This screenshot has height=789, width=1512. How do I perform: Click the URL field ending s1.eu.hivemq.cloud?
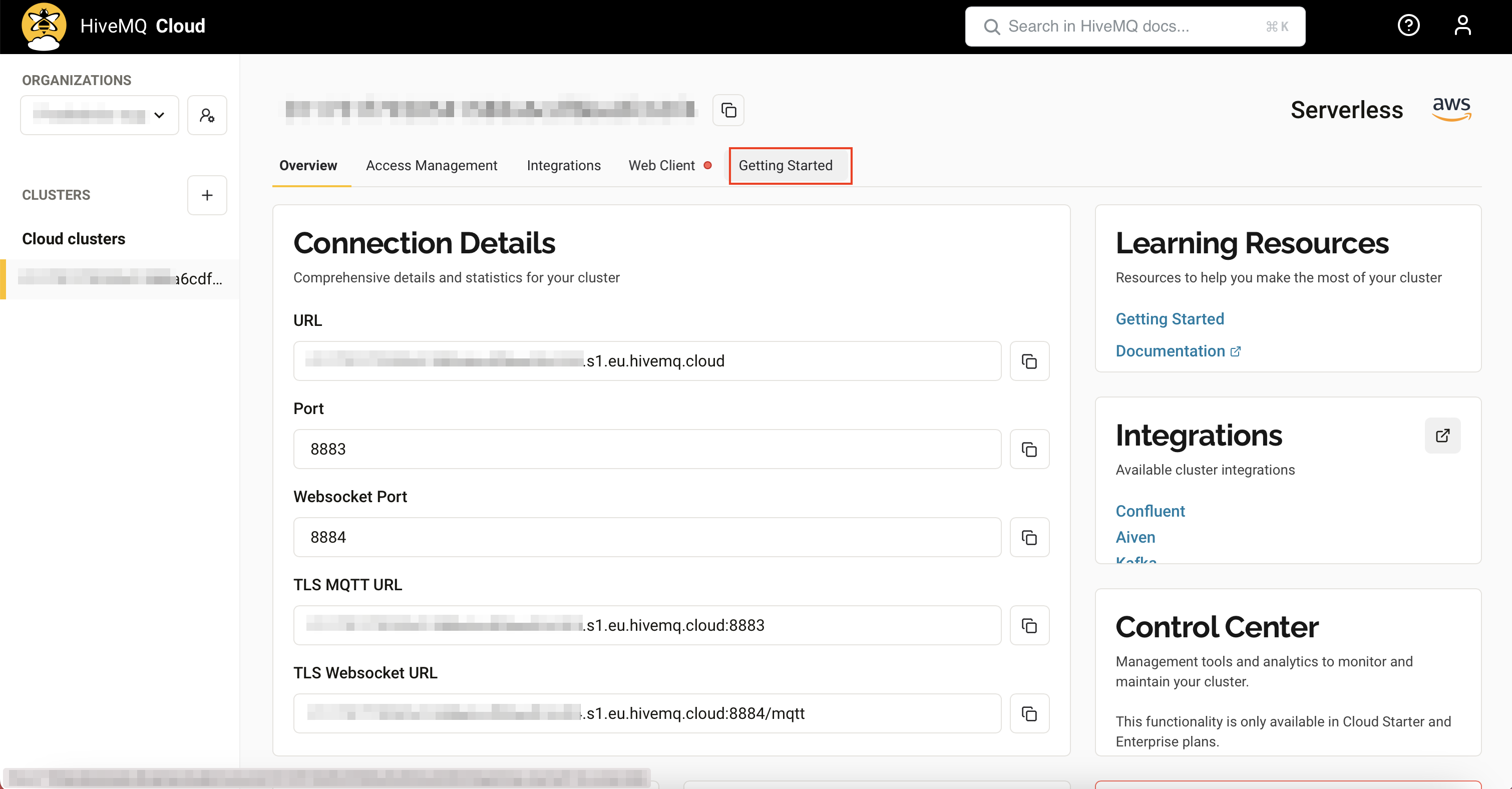[647, 361]
